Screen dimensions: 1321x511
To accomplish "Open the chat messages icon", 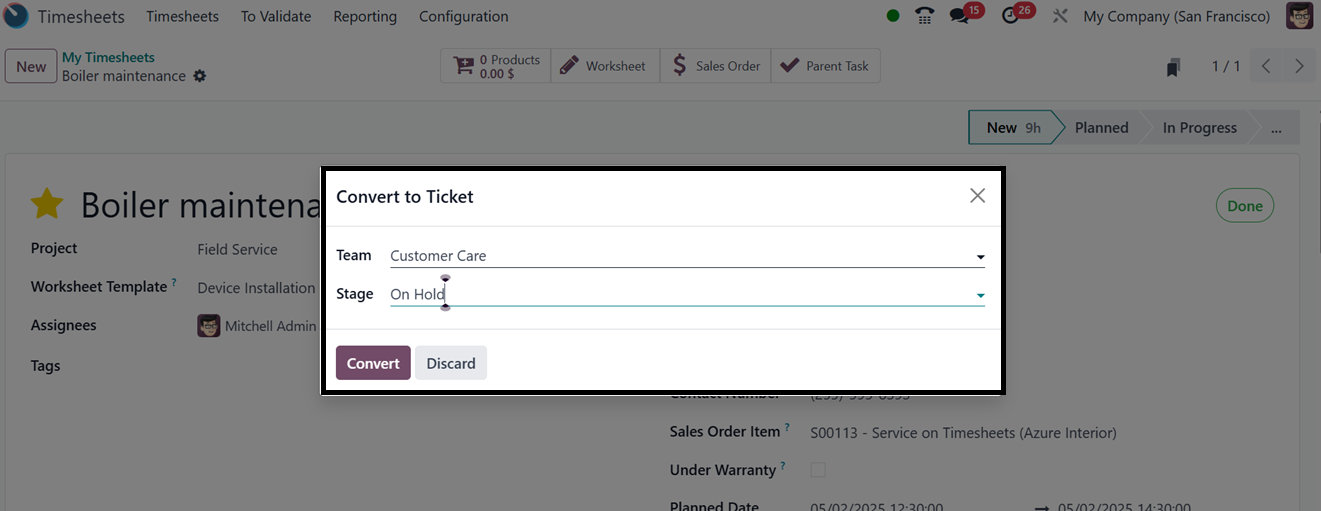I will (960, 16).
